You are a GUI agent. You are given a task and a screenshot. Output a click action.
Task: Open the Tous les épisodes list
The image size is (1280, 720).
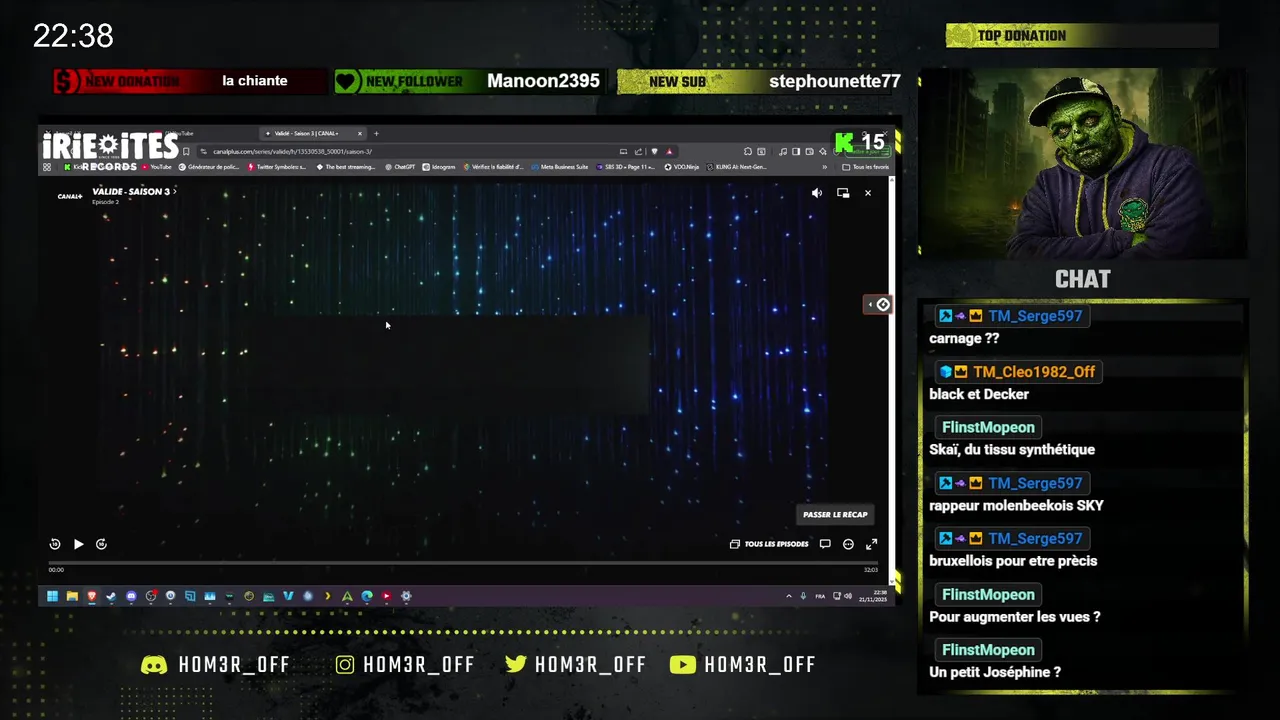[x=769, y=544]
